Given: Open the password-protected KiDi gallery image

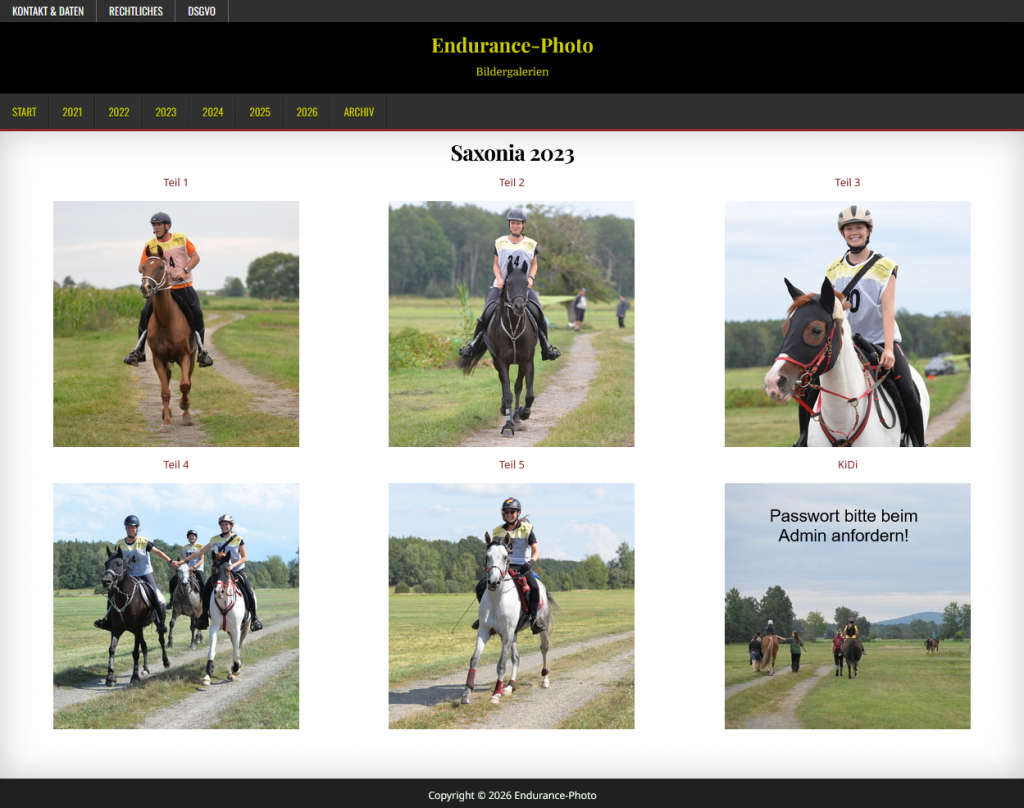Looking at the screenshot, I should [847, 606].
